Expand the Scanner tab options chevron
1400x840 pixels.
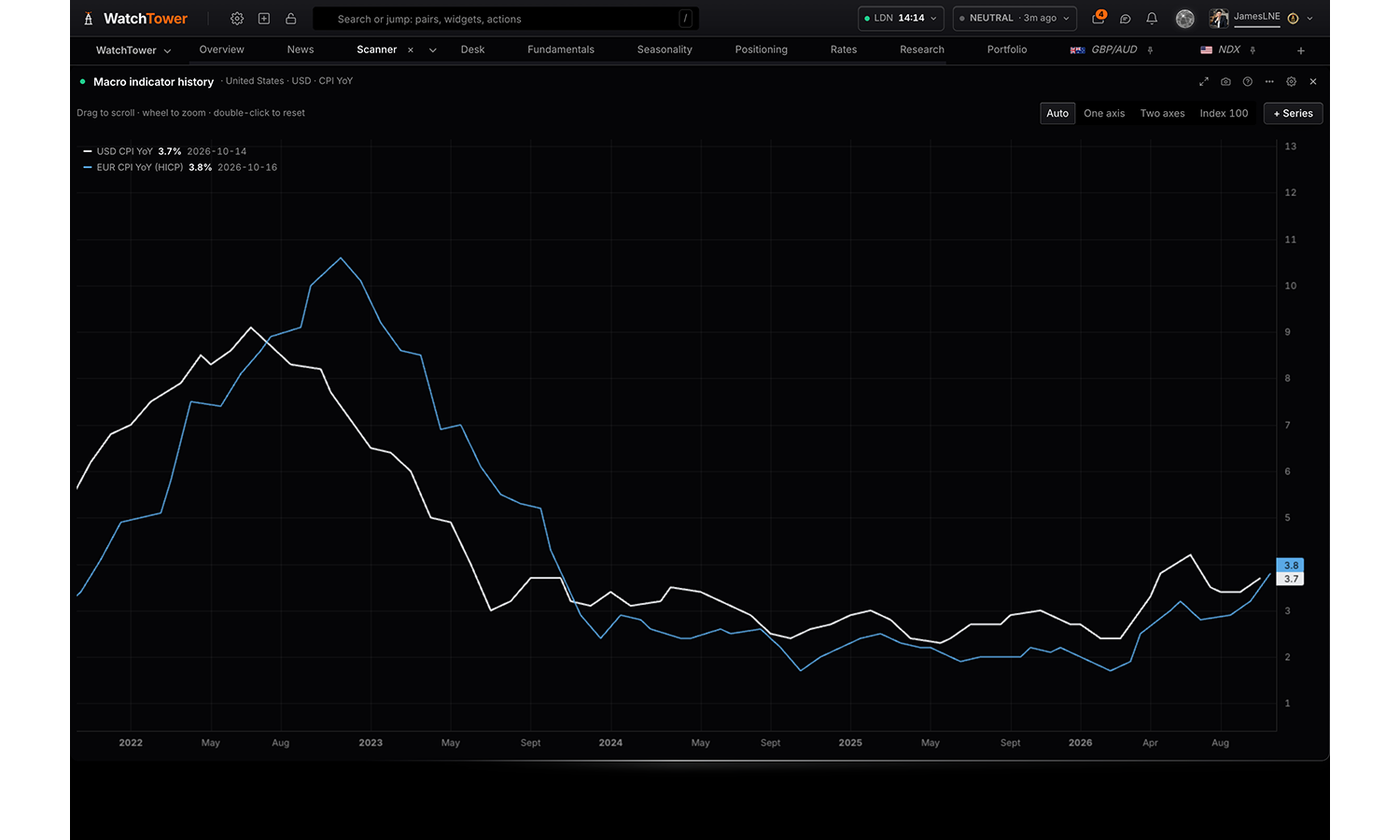tap(433, 50)
